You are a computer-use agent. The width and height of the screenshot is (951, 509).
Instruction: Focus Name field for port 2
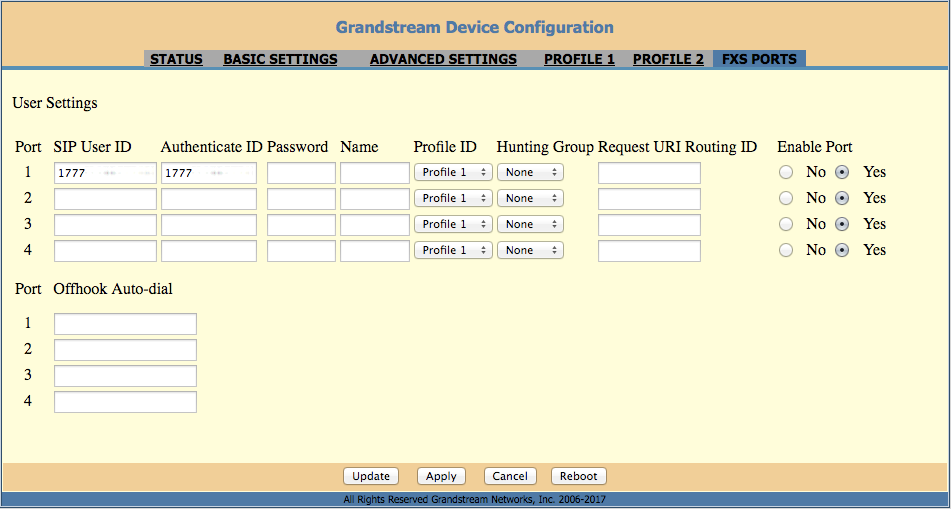point(375,199)
